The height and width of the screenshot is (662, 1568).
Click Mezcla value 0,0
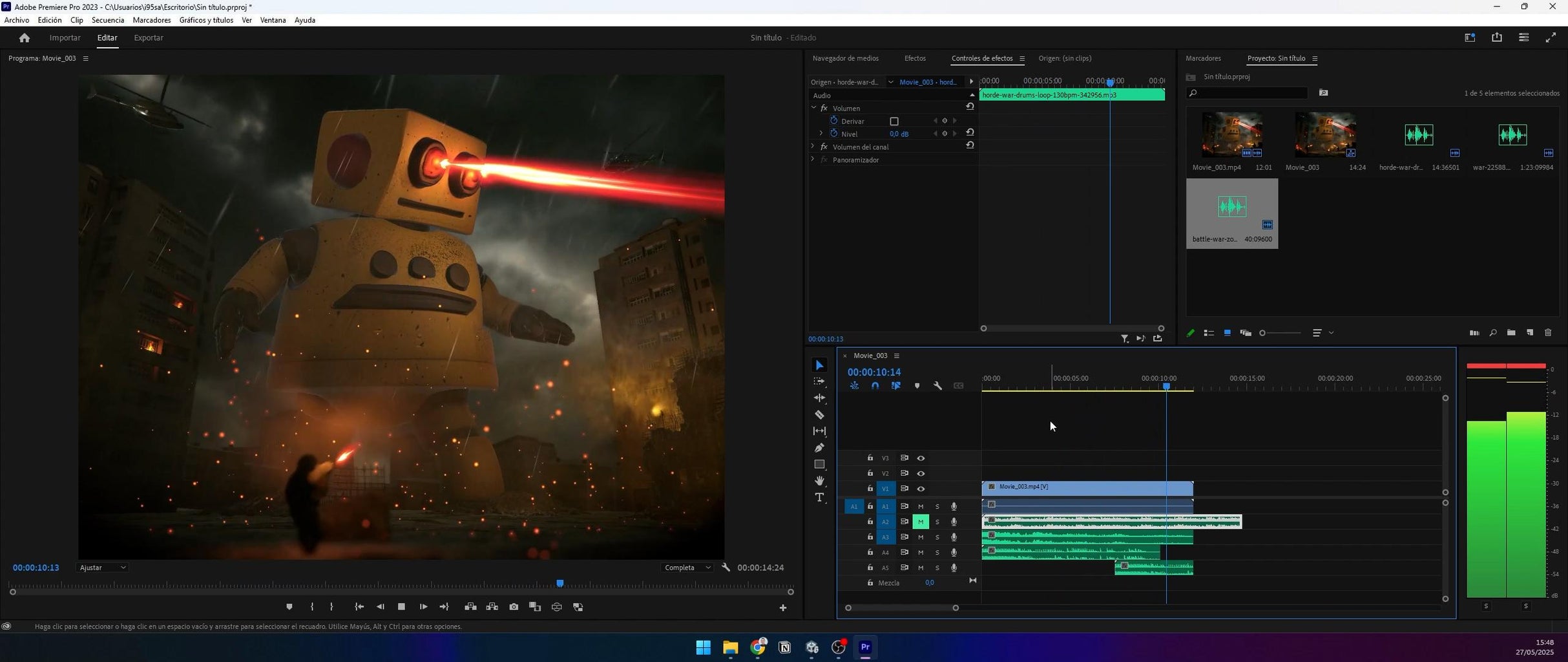point(929,583)
